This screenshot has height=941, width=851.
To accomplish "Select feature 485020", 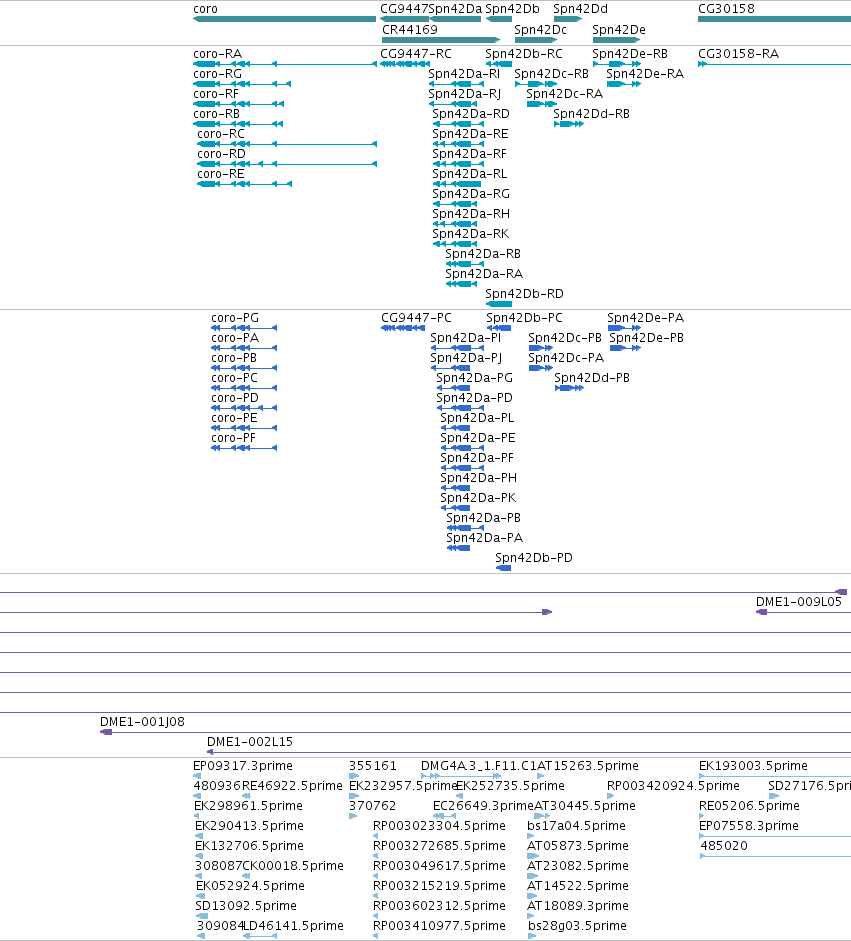I will tap(775, 856).
